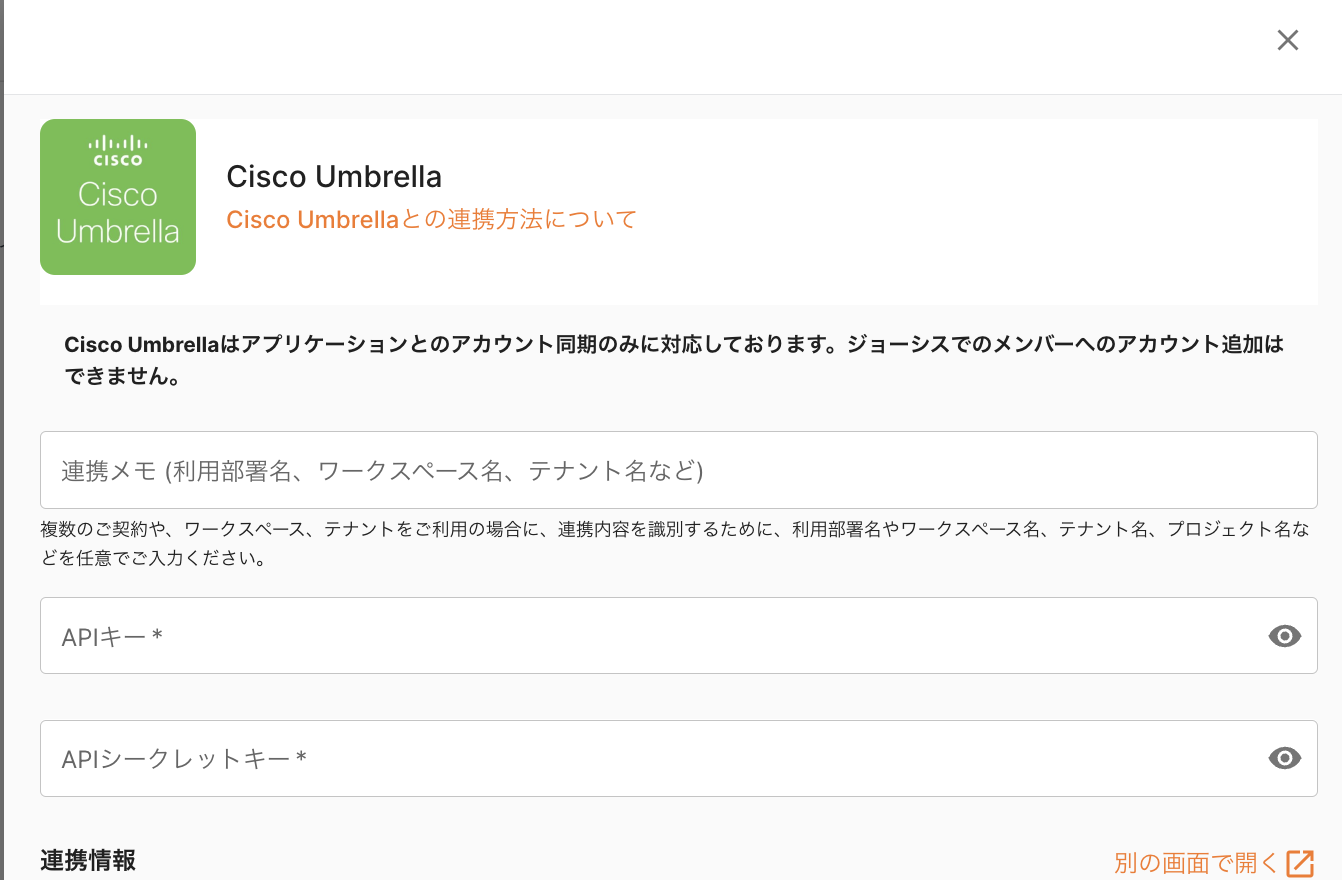The image size is (1342, 880).
Task: Click into the APIシークレットキー field
Action: tap(650, 759)
